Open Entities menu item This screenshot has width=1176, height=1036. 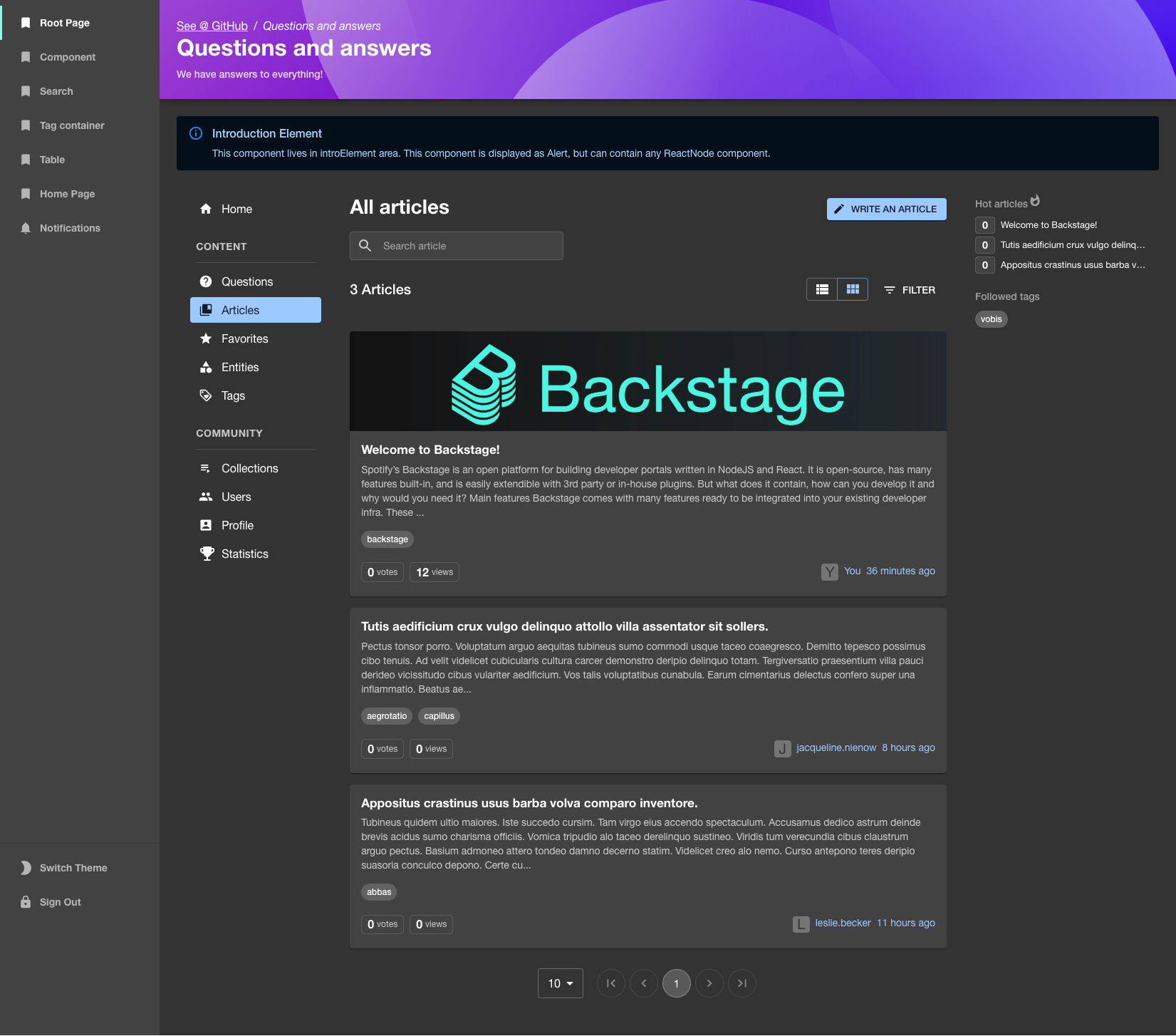click(256, 367)
